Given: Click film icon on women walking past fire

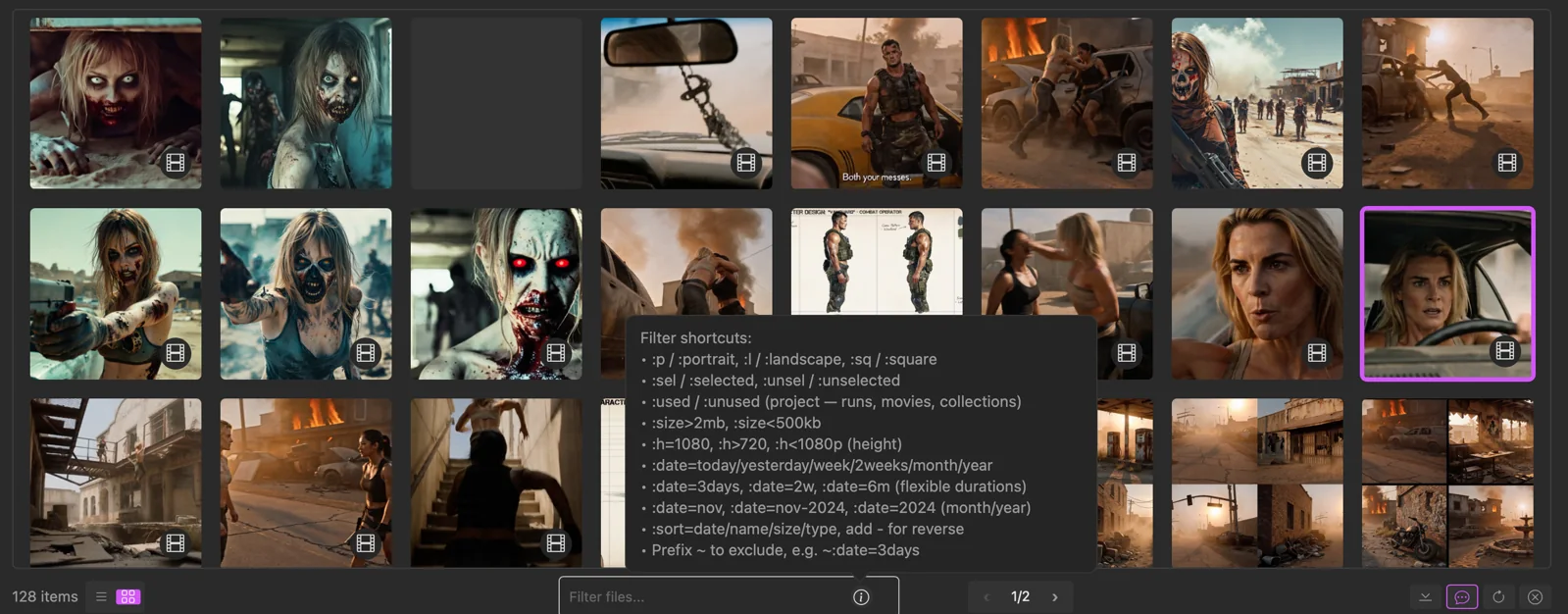Looking at the screenshot, I should [x=366, y=543].
